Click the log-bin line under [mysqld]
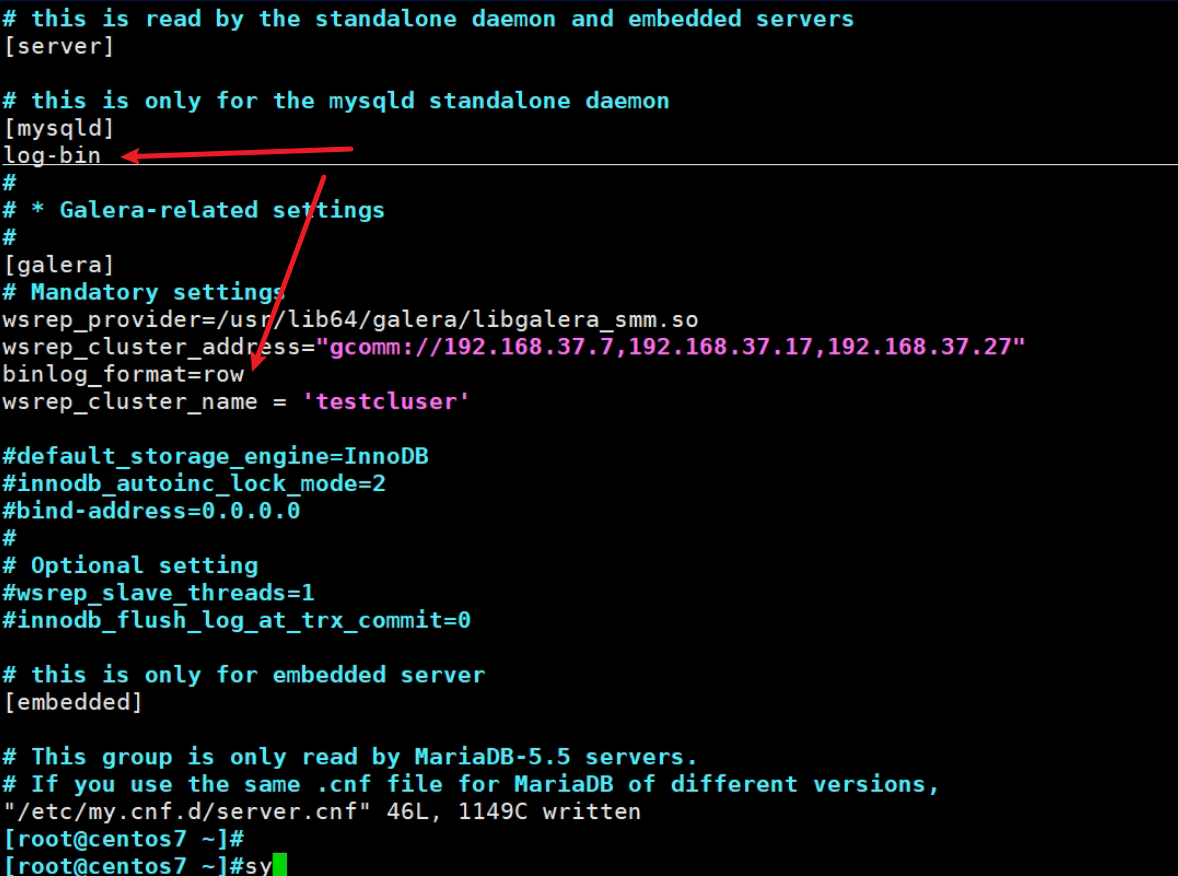1178x876 pixels. click(x=52, y=156)
